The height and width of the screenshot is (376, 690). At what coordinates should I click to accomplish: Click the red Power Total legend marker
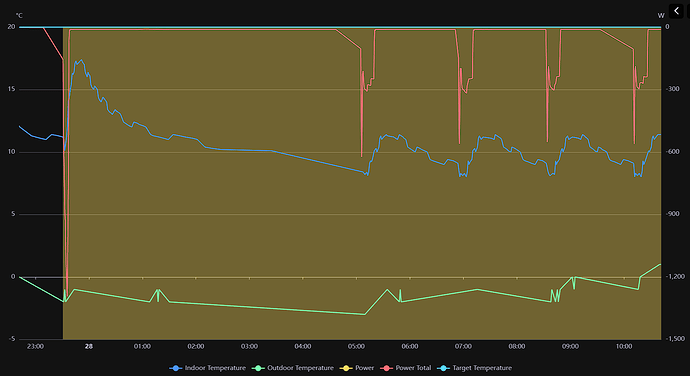pos(386,368)
